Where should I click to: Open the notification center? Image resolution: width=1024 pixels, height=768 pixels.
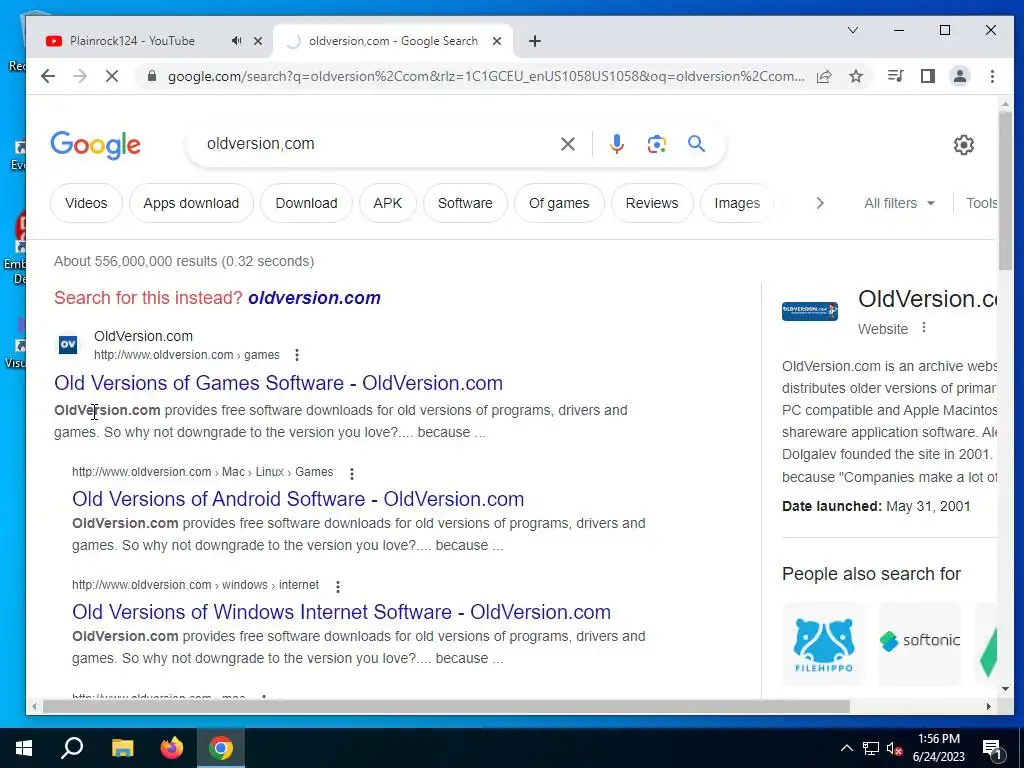[x=993, y=749]
